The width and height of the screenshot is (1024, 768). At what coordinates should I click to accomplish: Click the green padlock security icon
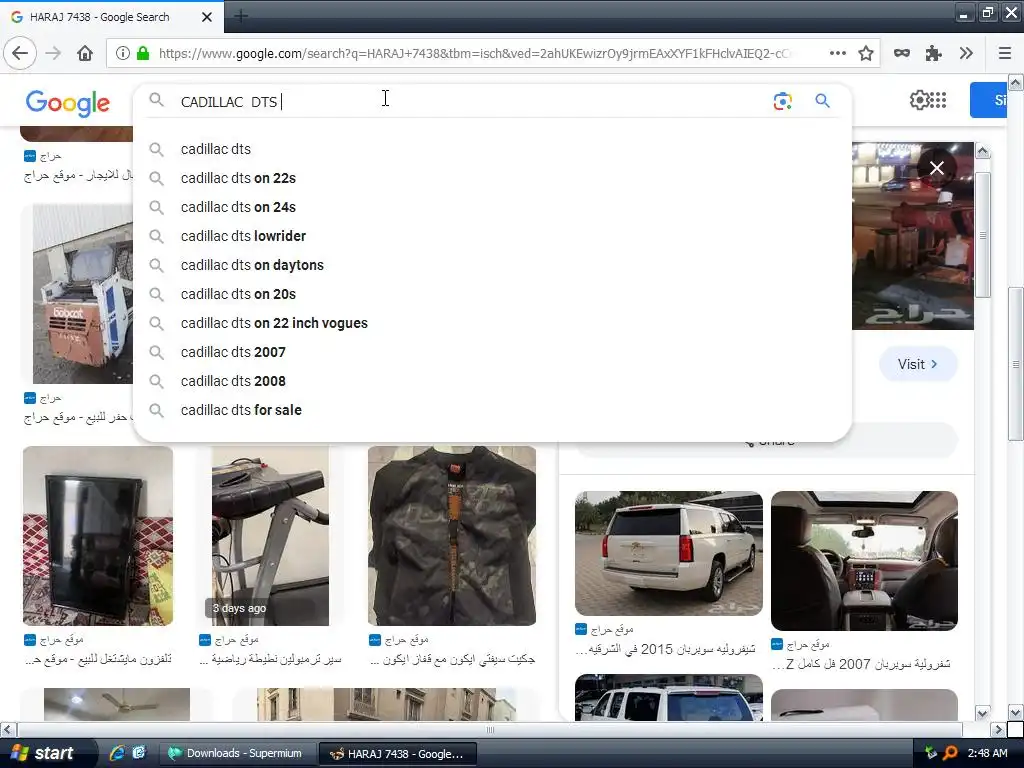click(142, 53)
